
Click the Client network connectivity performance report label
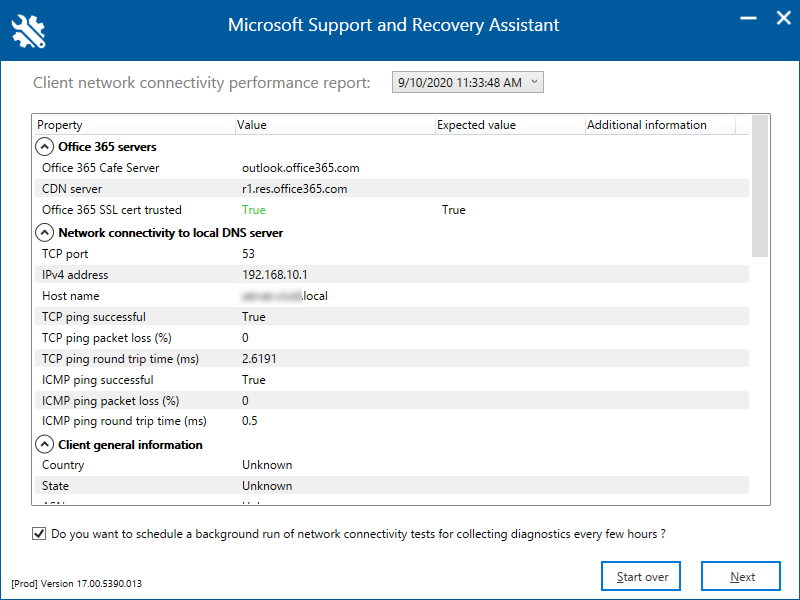tap(202, 83)
